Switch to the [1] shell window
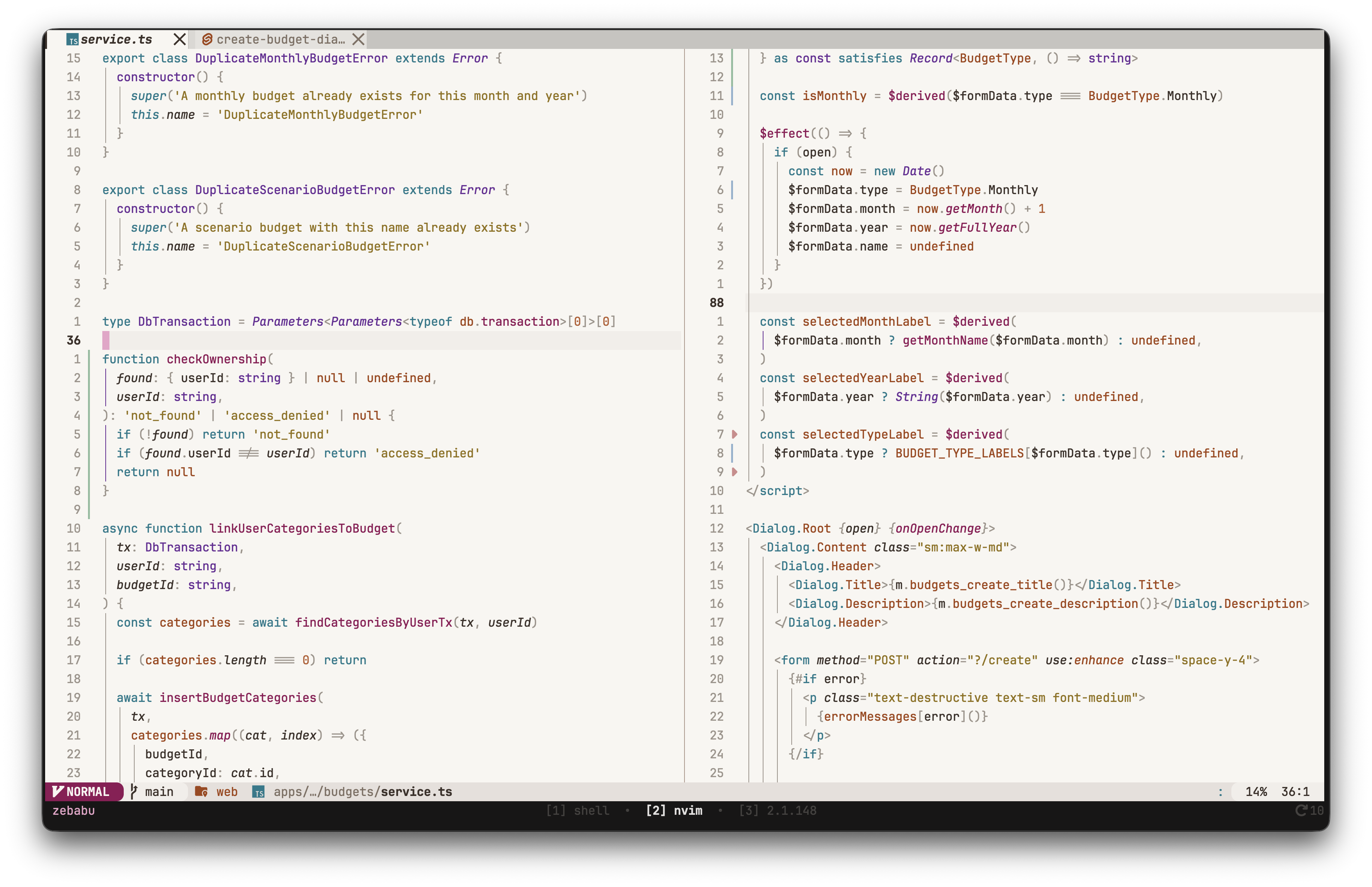Viewport: 1372px width, 887px height. click(577, 810)
